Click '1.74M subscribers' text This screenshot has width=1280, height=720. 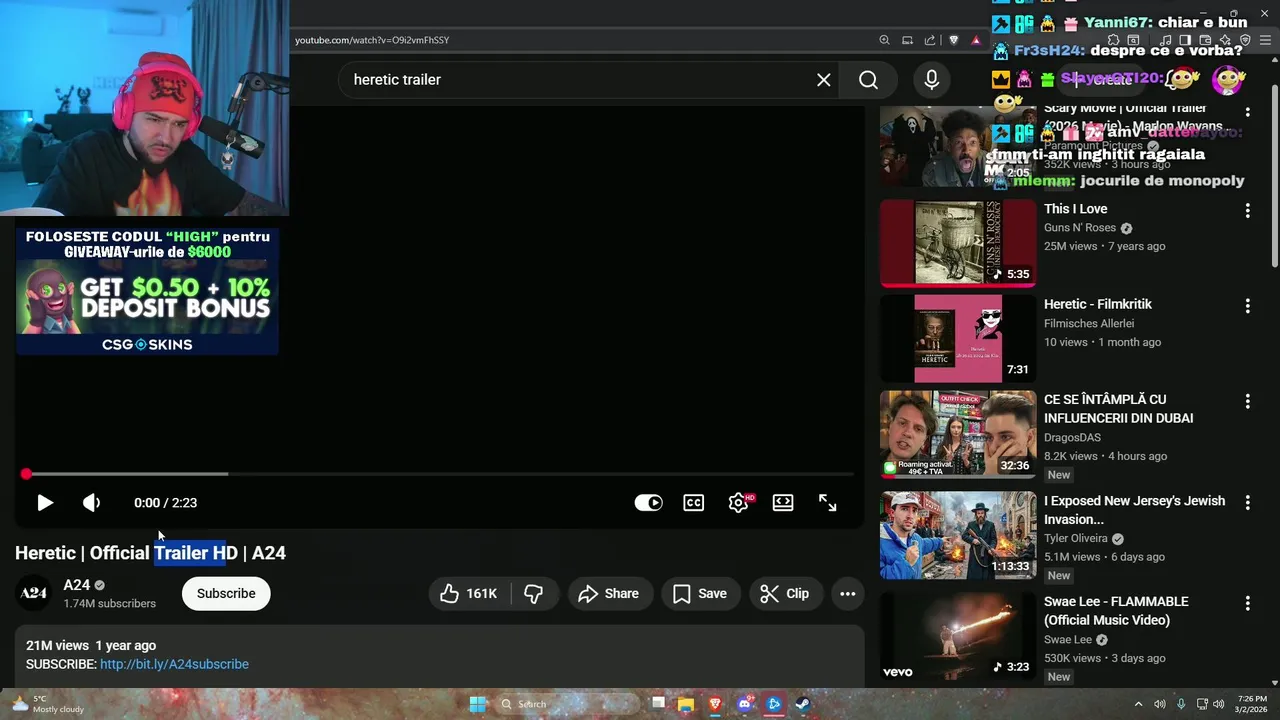pyautogui.click(x=110, y=604)
